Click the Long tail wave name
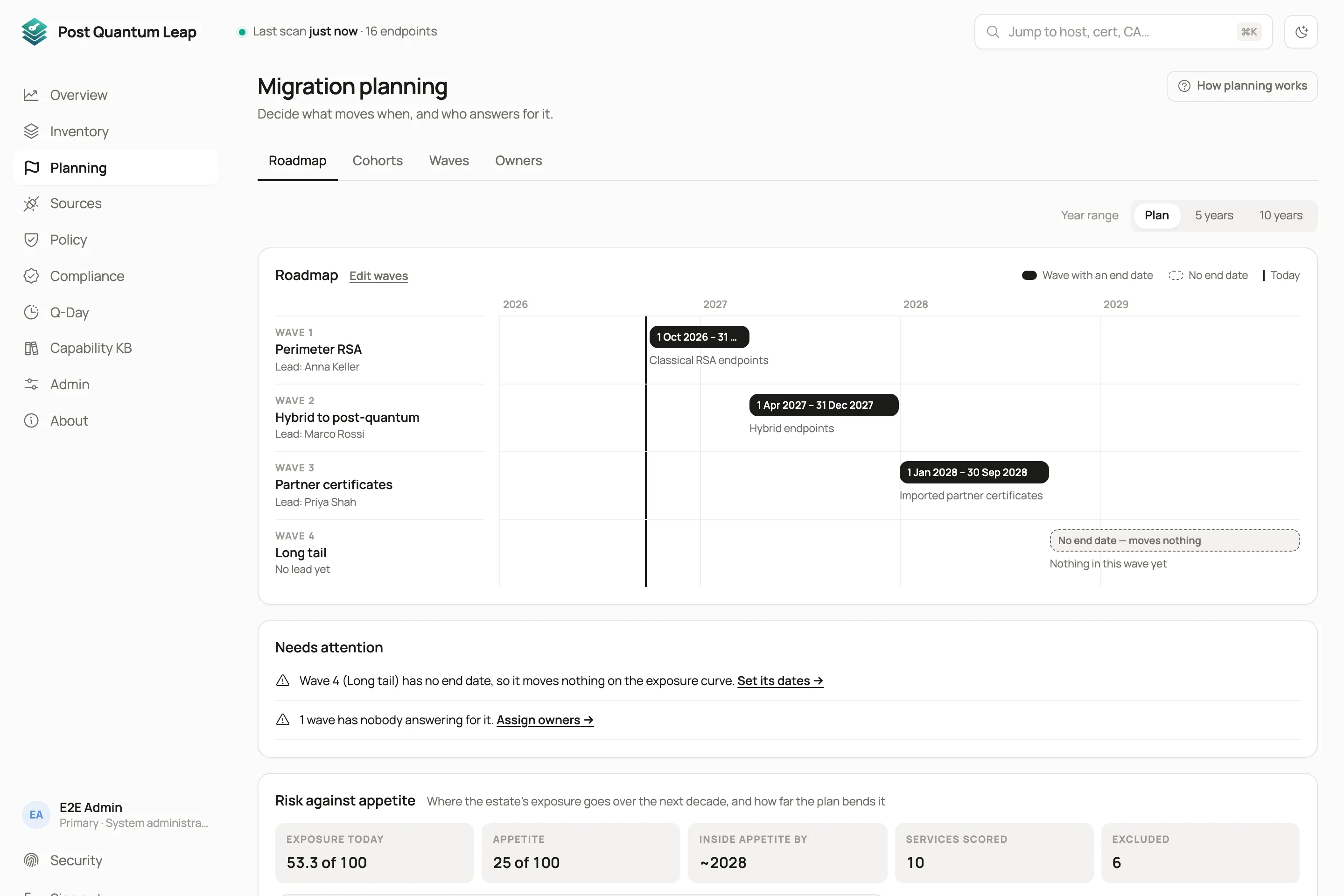The height and width of the screenshot is (896, 1344). point(301,553)
